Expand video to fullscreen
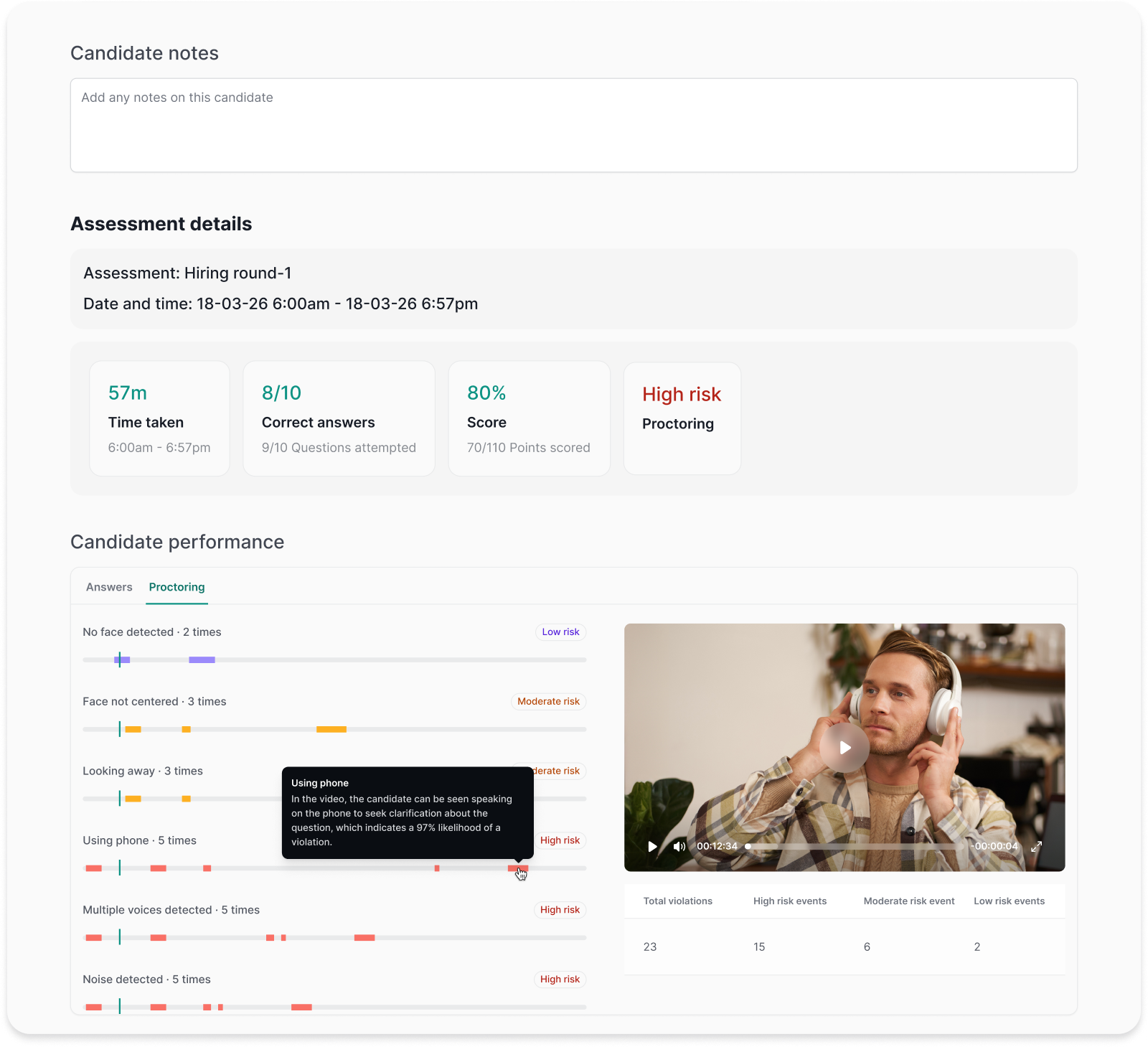 pyautogui.click(x=1035, y=847)
